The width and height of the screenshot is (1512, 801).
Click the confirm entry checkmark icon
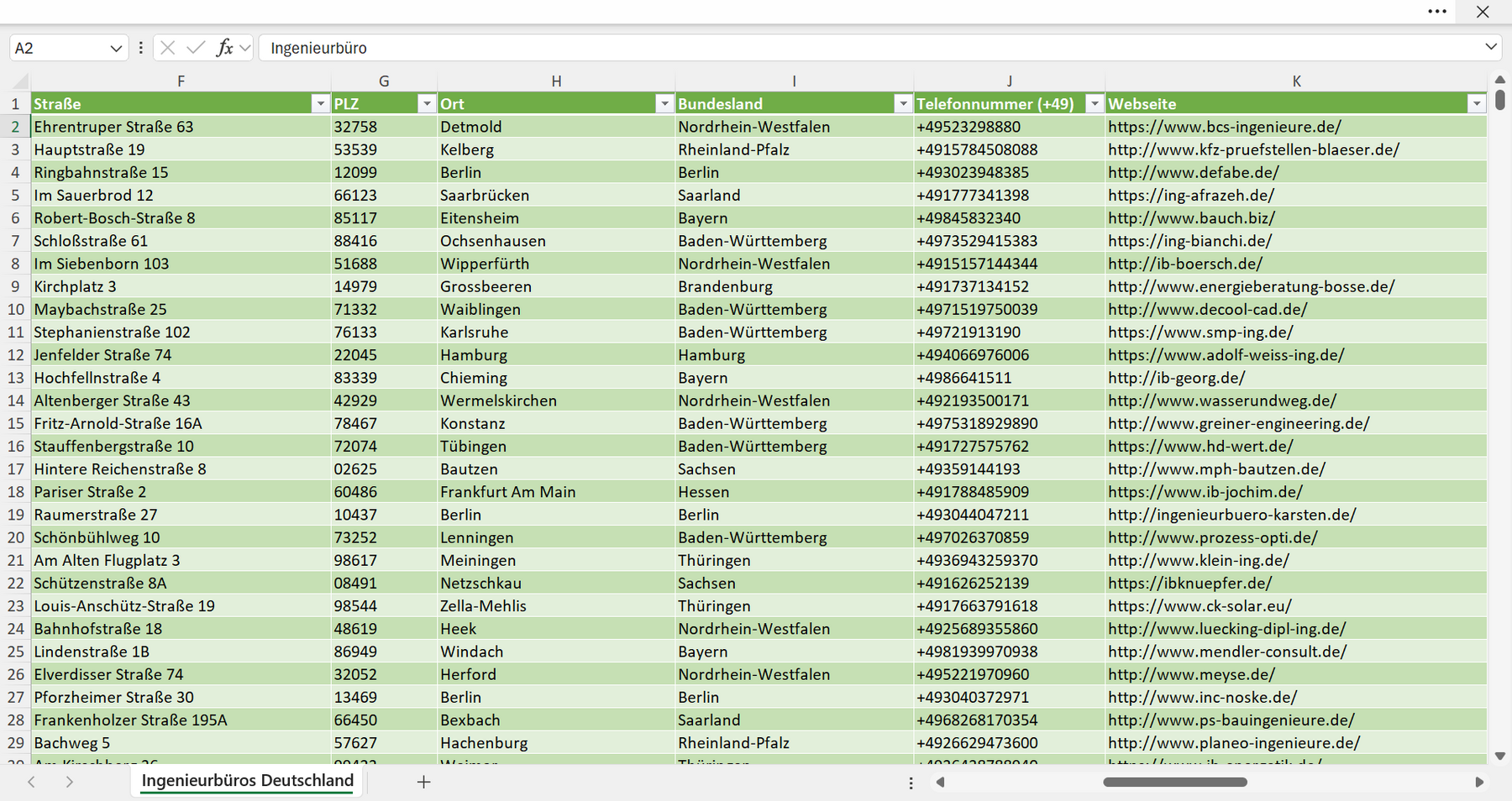(x=196, y=48)
